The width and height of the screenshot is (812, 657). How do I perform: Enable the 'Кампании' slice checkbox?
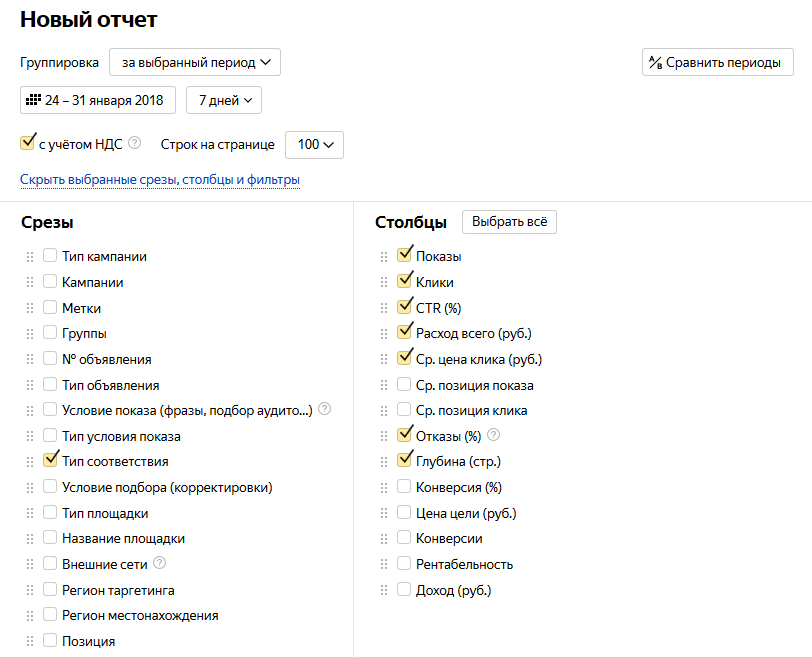click(50, 281)
